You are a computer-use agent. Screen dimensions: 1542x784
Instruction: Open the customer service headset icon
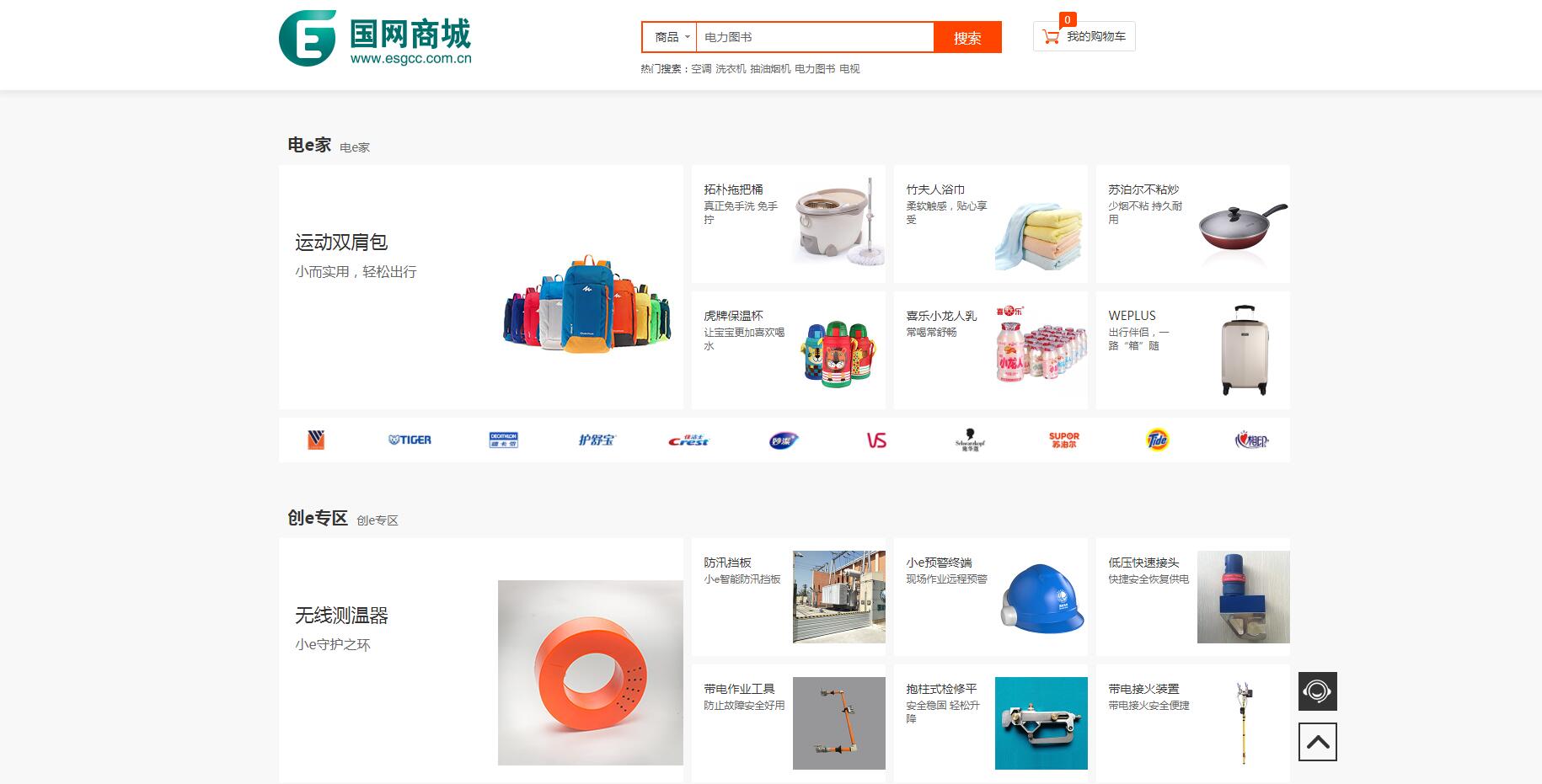1317,691
